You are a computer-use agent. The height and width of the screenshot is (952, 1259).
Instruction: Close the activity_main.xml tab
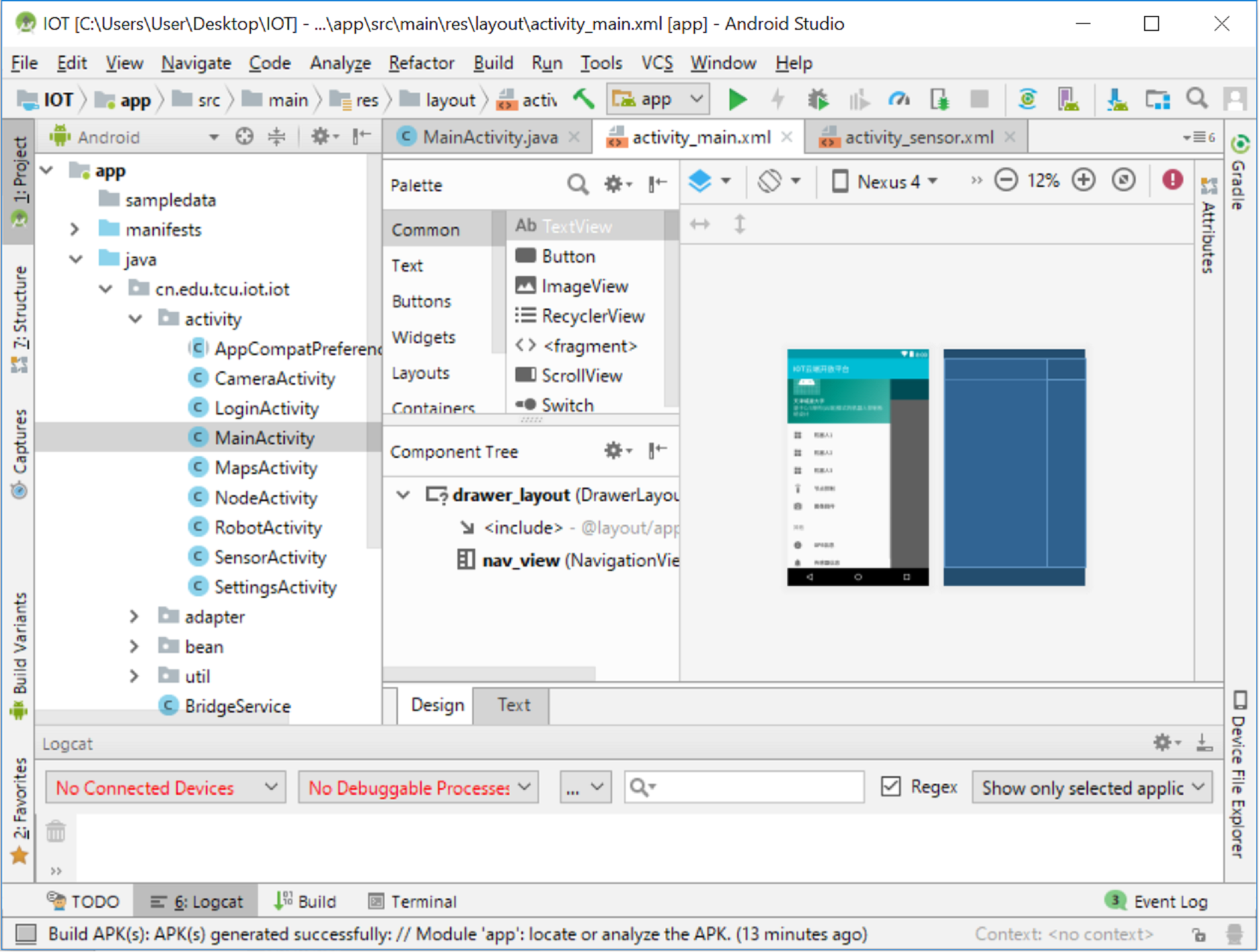tap(786, 137)
